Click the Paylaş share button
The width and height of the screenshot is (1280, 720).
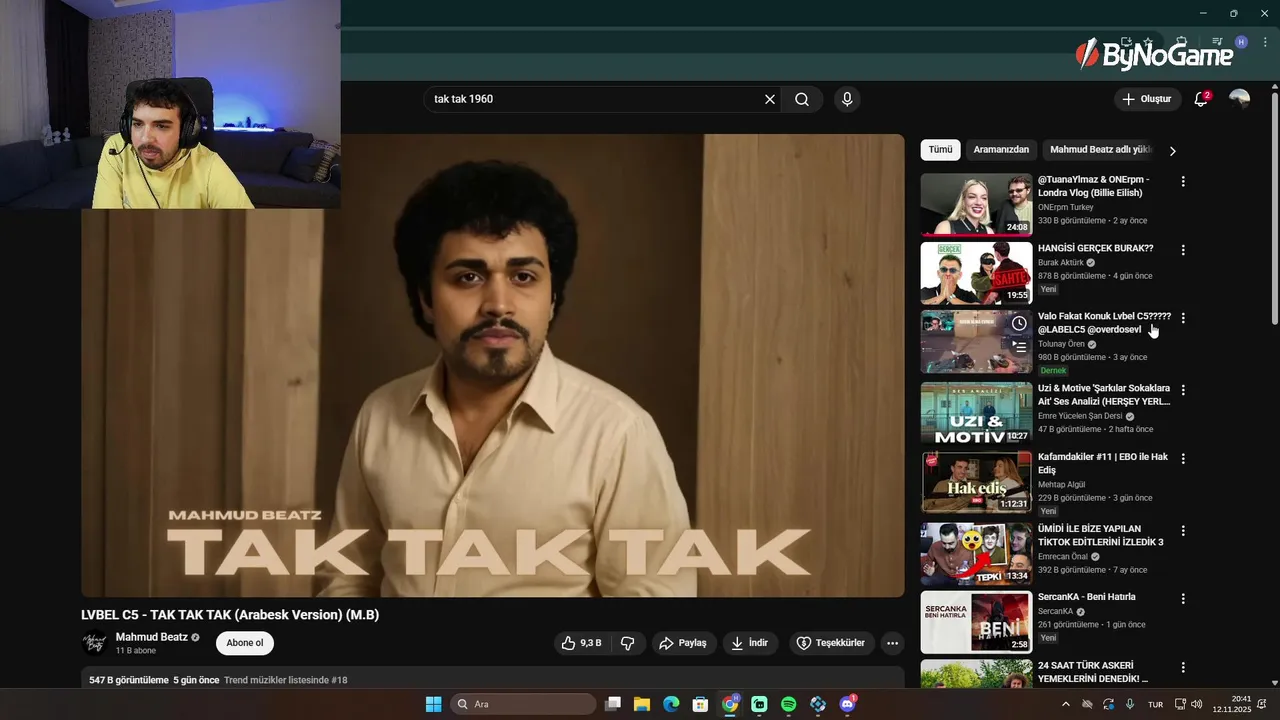tap(682, 643)
